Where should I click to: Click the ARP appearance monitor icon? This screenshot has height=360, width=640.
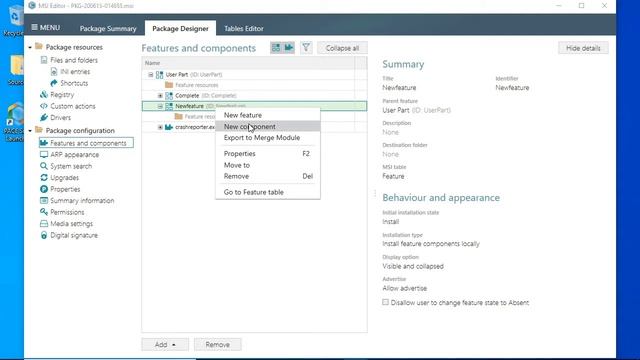pos(44,155)
